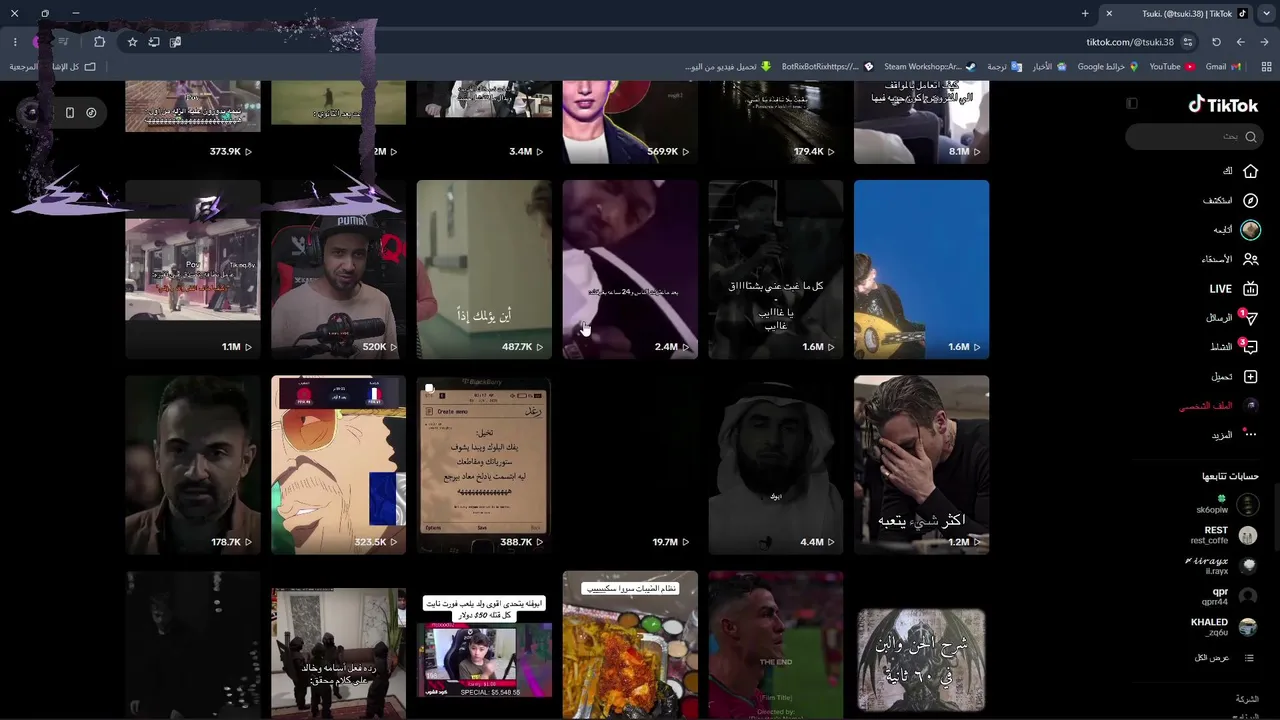Open followed account REST rest_coffe
1280x720 pixels.
pyautogui.click(x=1226, y=535)
